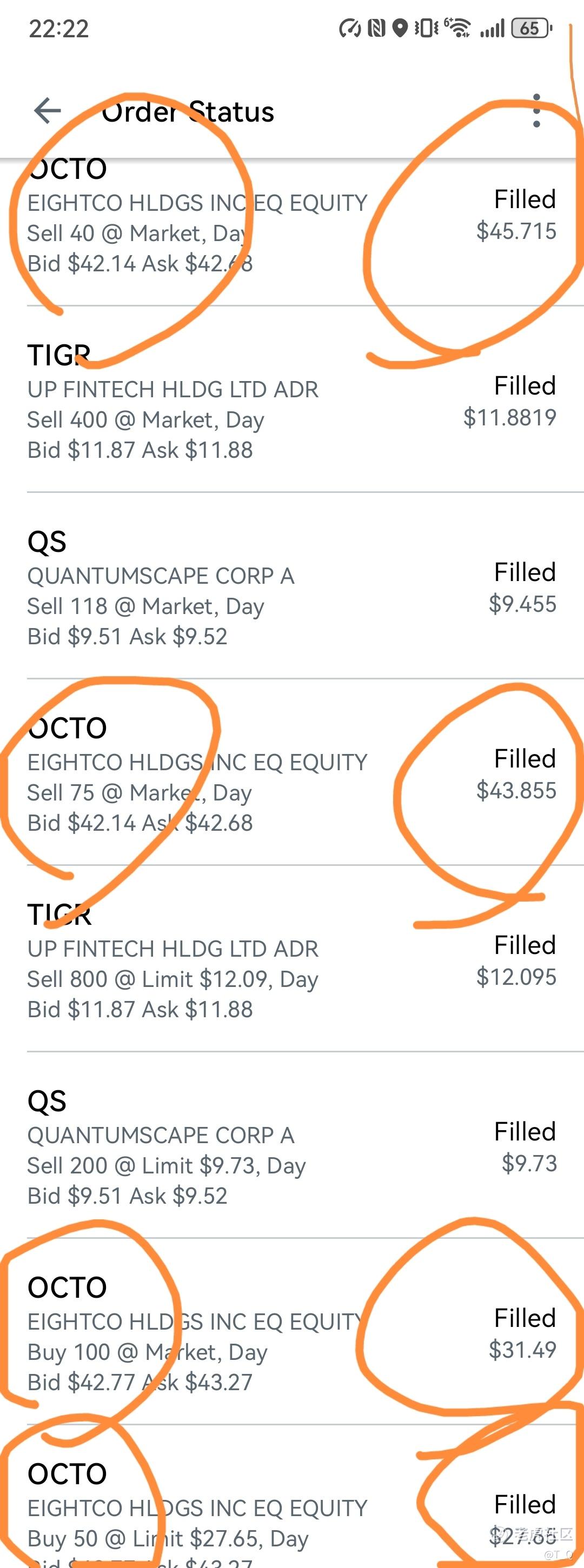Tap the NFC icon in status bar
Viewport: 584px width, 1568px height.
(376, 28)
